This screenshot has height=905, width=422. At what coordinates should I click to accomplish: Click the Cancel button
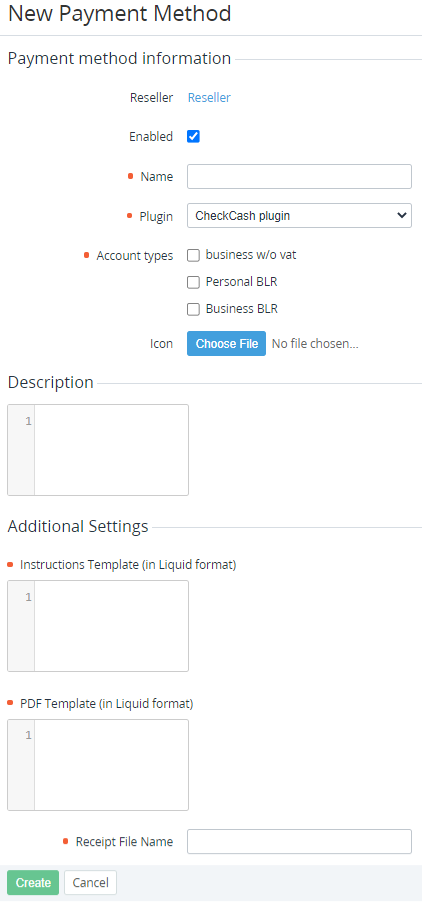[x=90, y=882]
